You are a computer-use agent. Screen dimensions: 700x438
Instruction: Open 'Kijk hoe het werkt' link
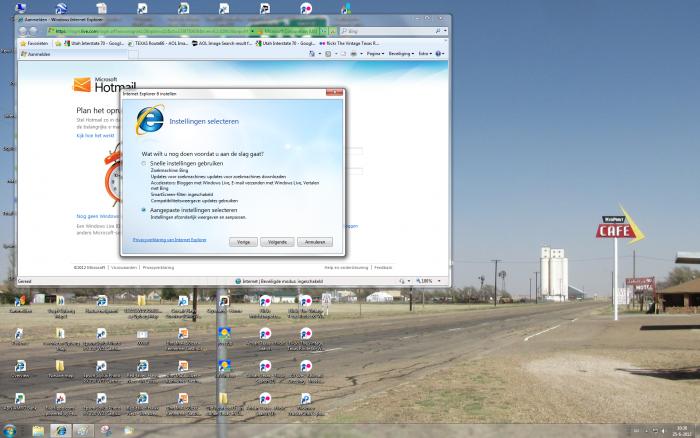[x=95, y=135]
